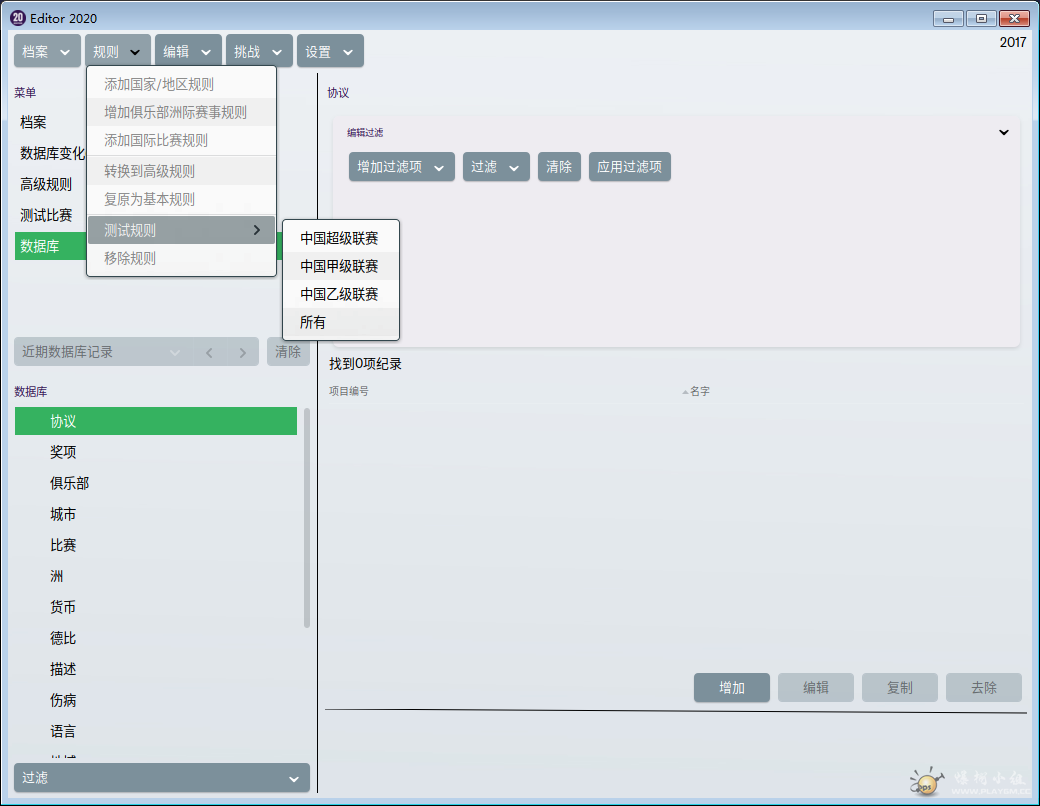This screenshot has height=806, width=1040.
Task: Expand the bottom 过滤 dropdown
Action: [x=162, y=778]
